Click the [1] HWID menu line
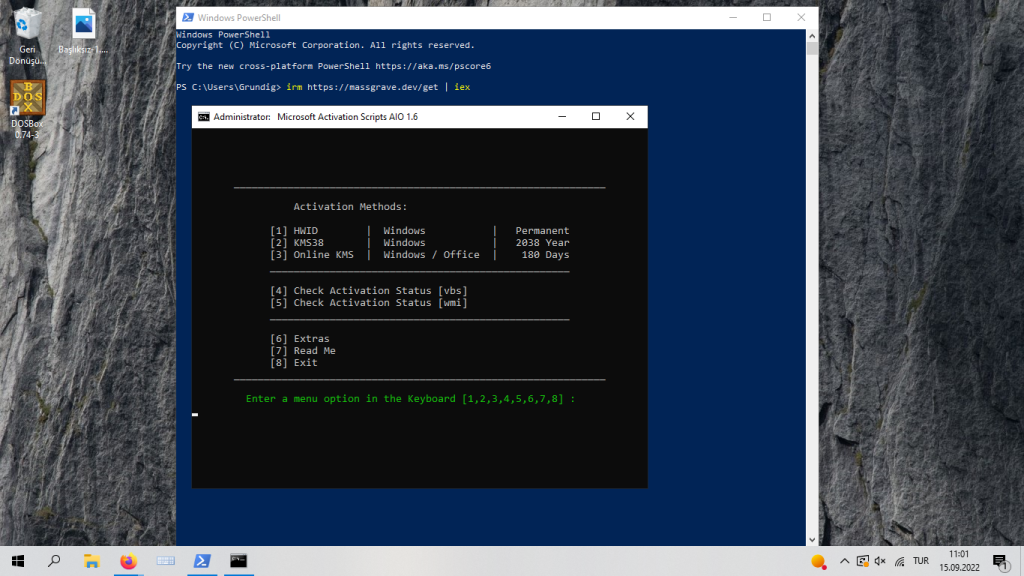 (419, 231)
